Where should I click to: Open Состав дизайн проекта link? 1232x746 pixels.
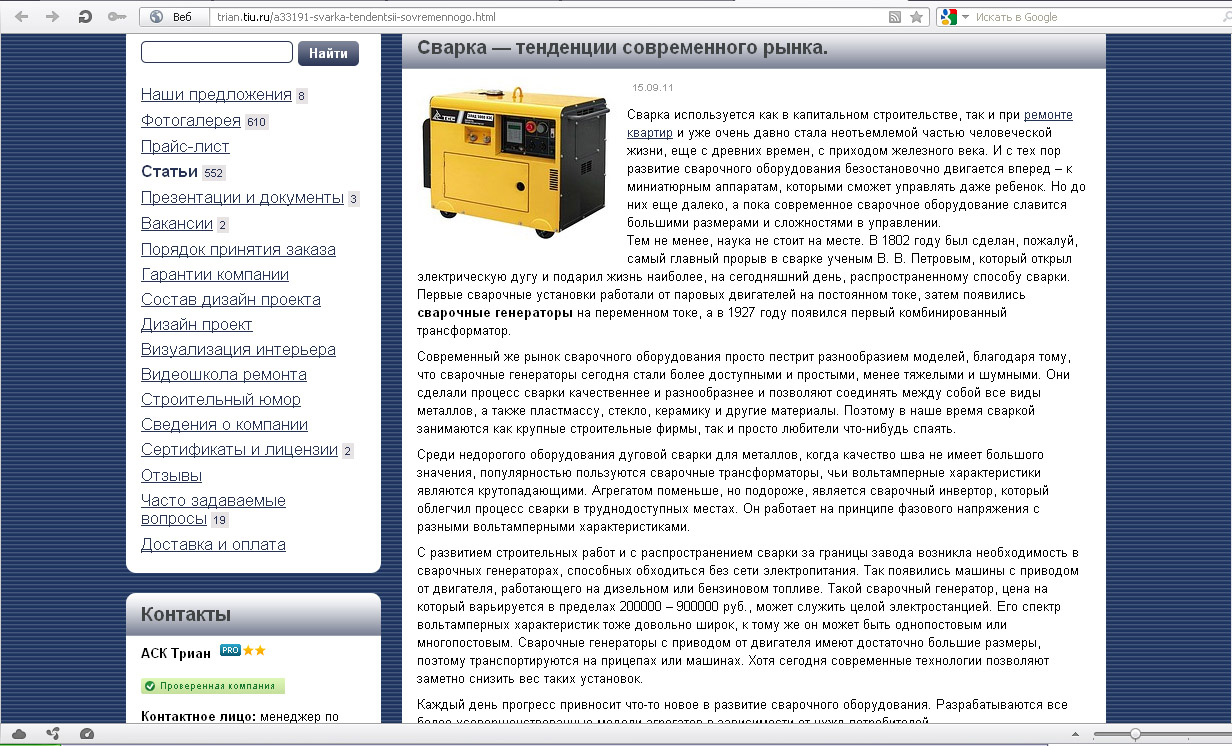[x=231, y=299]
